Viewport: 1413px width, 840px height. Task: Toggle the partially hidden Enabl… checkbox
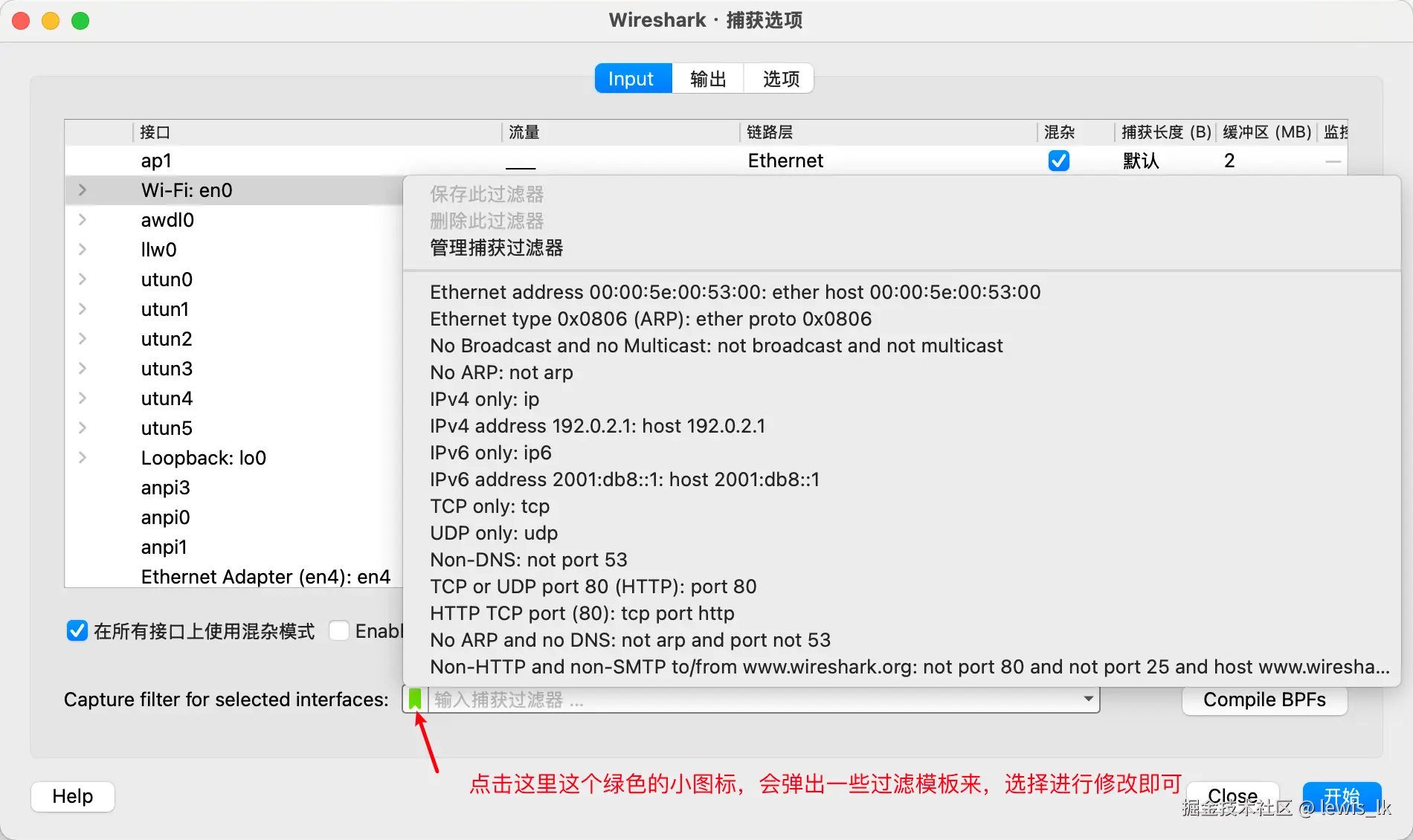click(x=339, y=631)
